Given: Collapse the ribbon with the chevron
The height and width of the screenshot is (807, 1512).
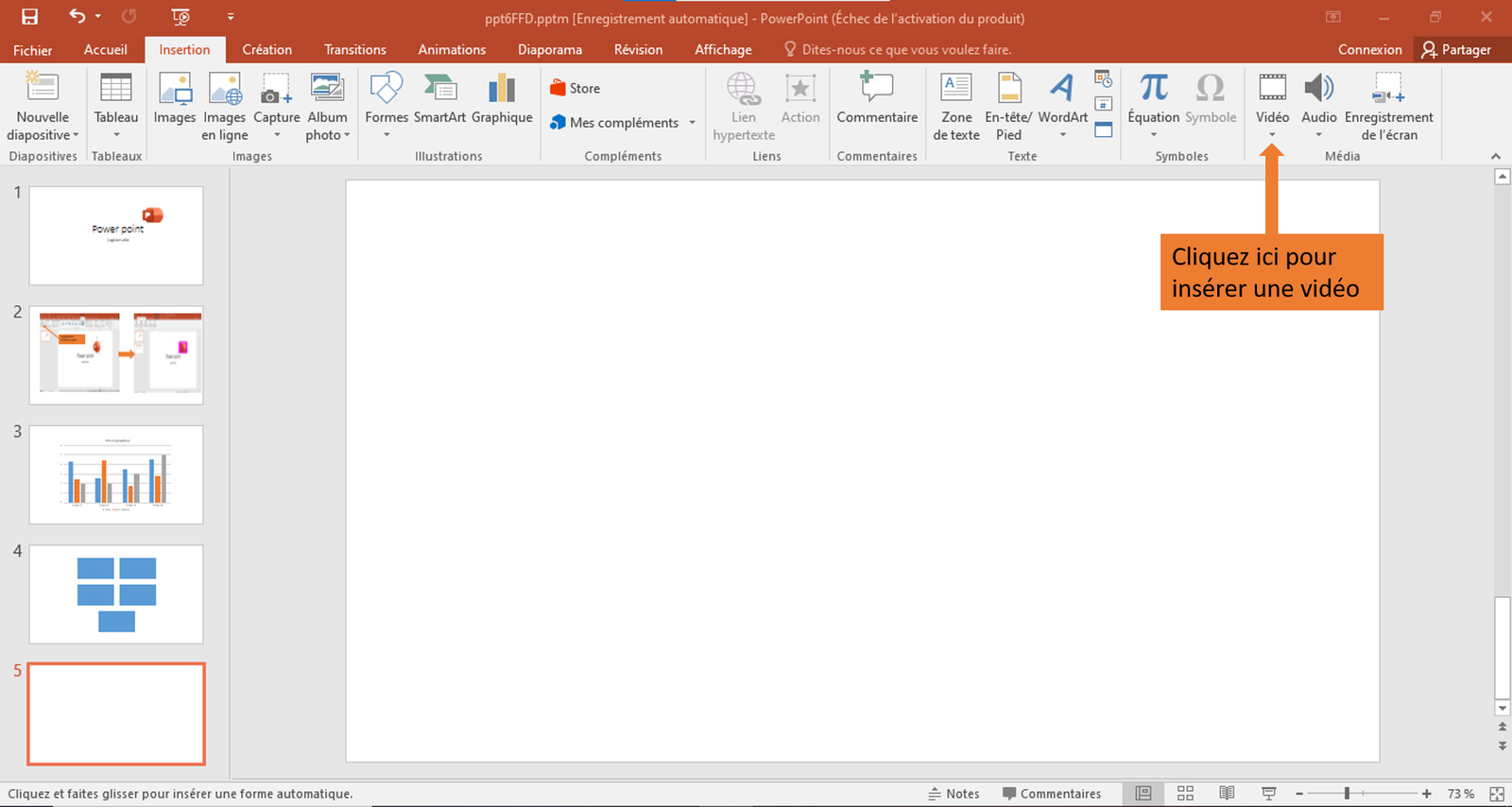Looking at the screenshot, I should pyautogui.click(x=1495, y=156).
